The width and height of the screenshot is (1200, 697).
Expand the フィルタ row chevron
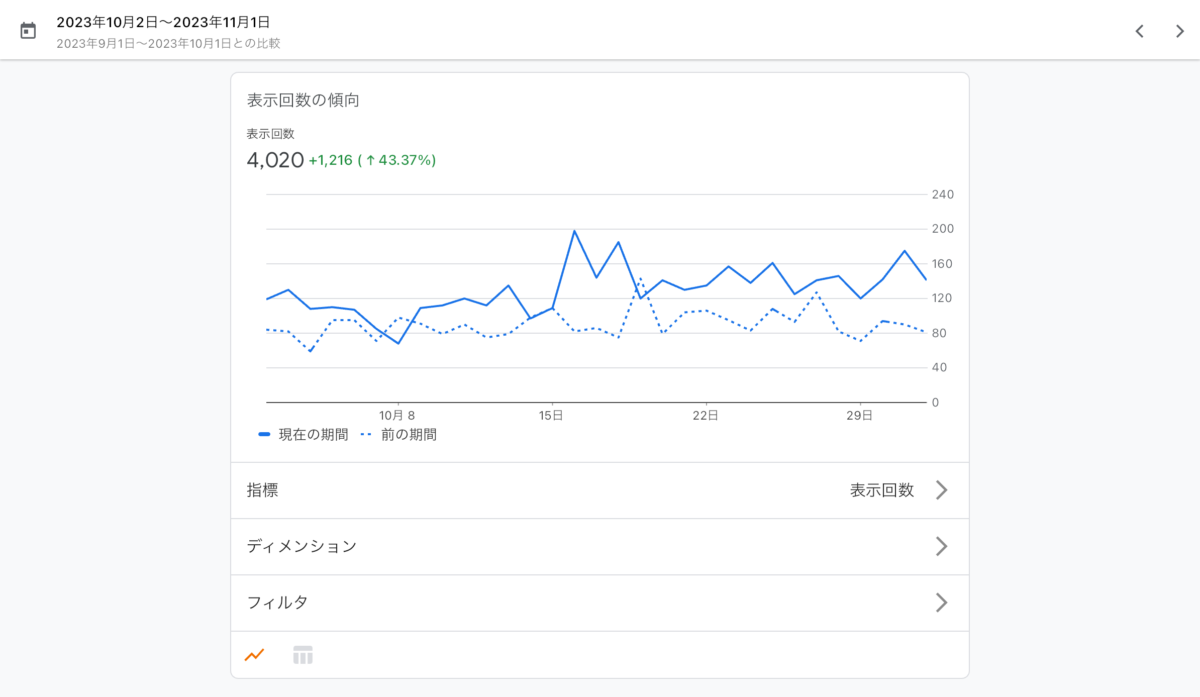point(941,602)
